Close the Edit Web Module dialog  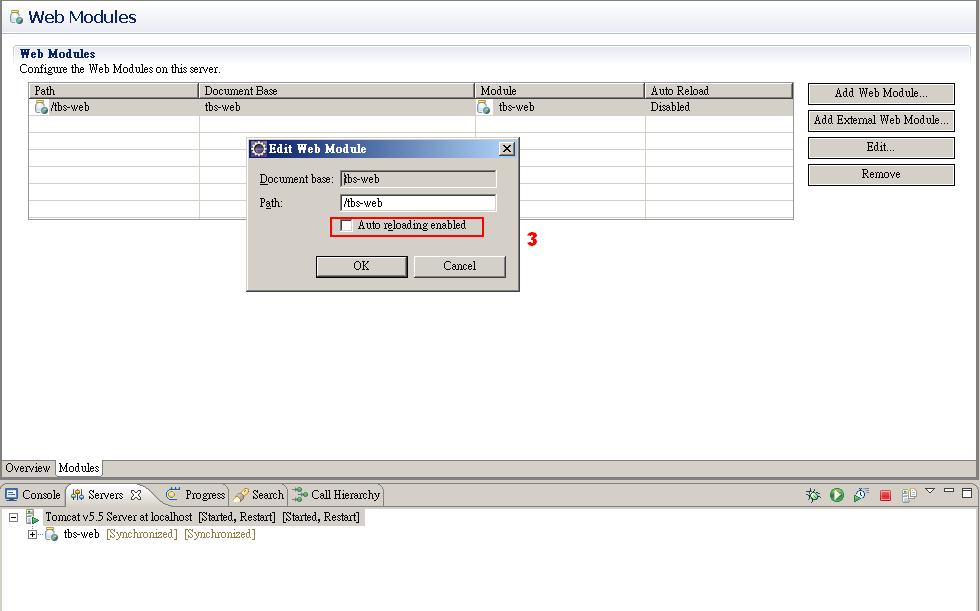(x=507, y=149)
